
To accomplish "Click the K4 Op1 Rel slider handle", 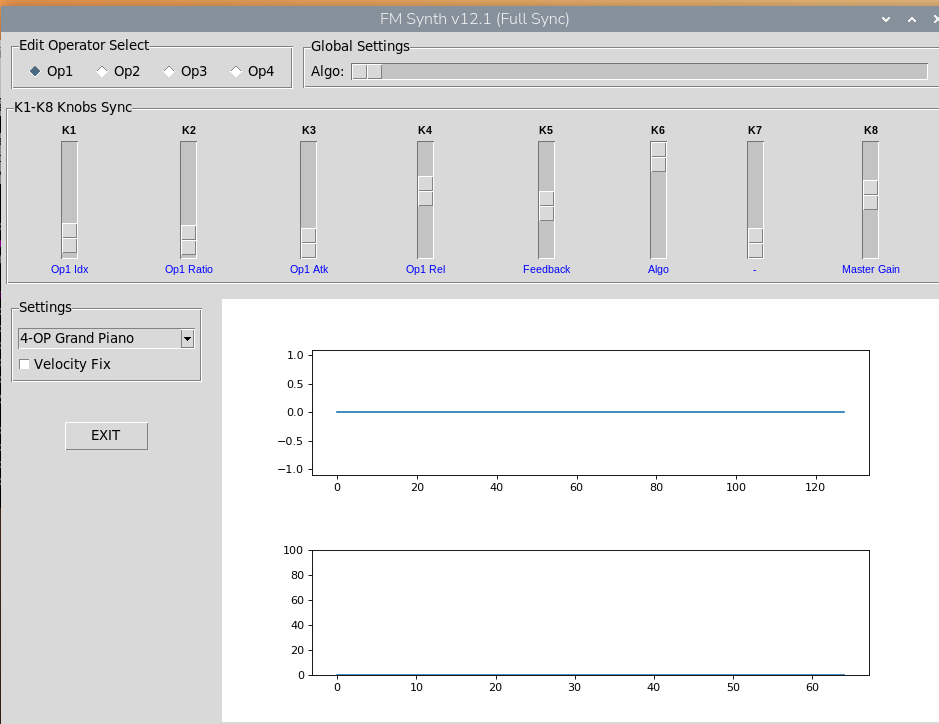I will click(x=425, y=191).
